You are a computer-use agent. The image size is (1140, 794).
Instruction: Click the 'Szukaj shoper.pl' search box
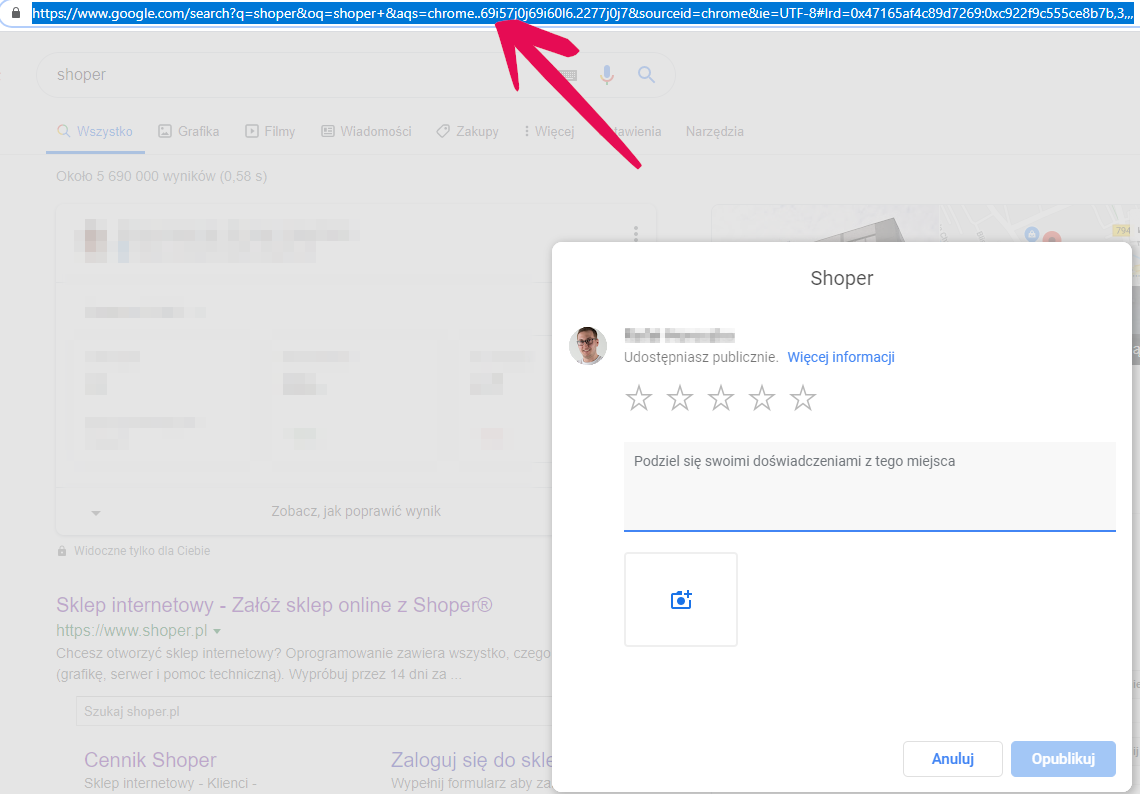(310, 711)
